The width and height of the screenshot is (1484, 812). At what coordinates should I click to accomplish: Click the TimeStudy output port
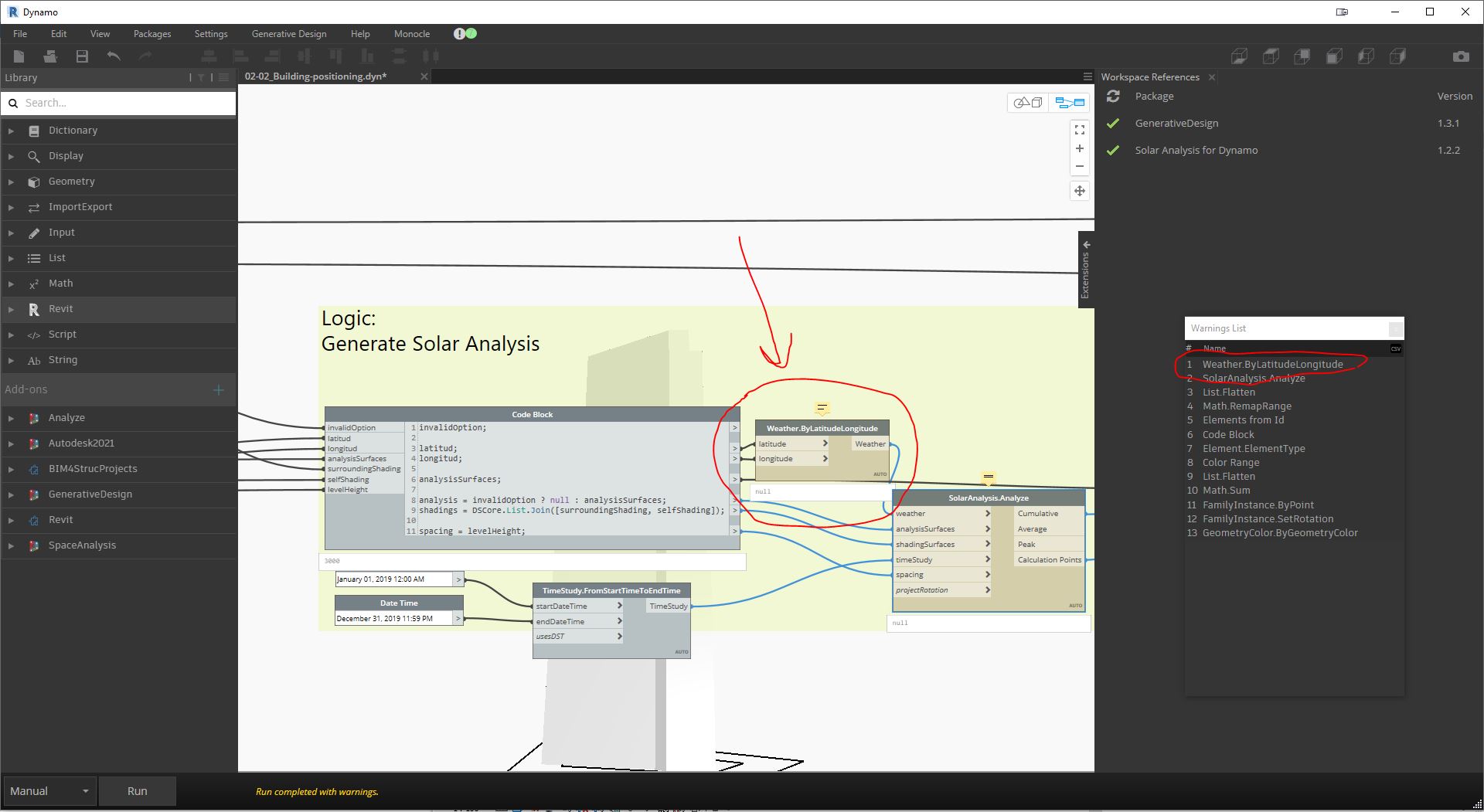668,606
